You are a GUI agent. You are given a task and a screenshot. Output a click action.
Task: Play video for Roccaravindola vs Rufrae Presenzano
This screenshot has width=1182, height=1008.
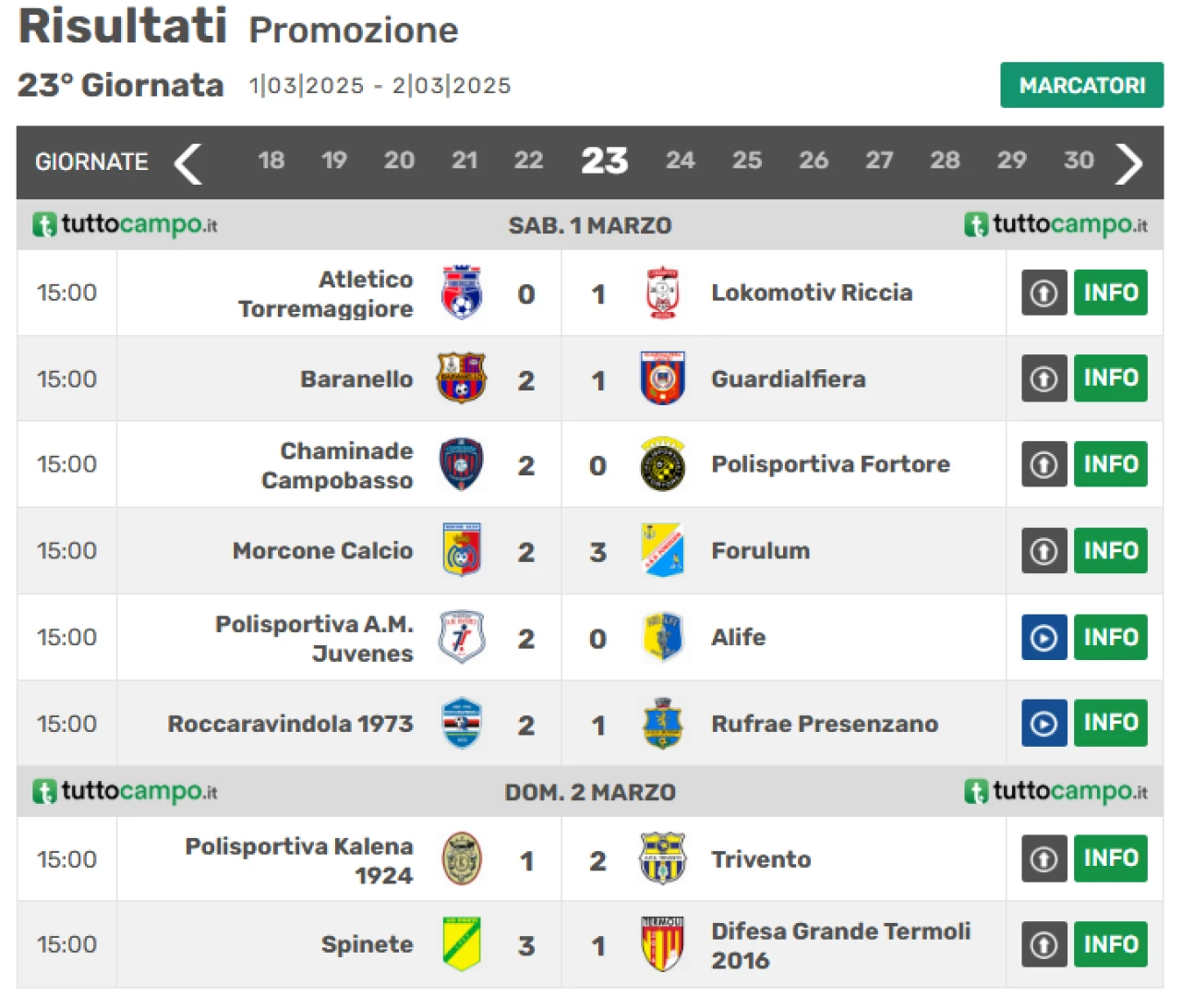tap(1044, 723)
